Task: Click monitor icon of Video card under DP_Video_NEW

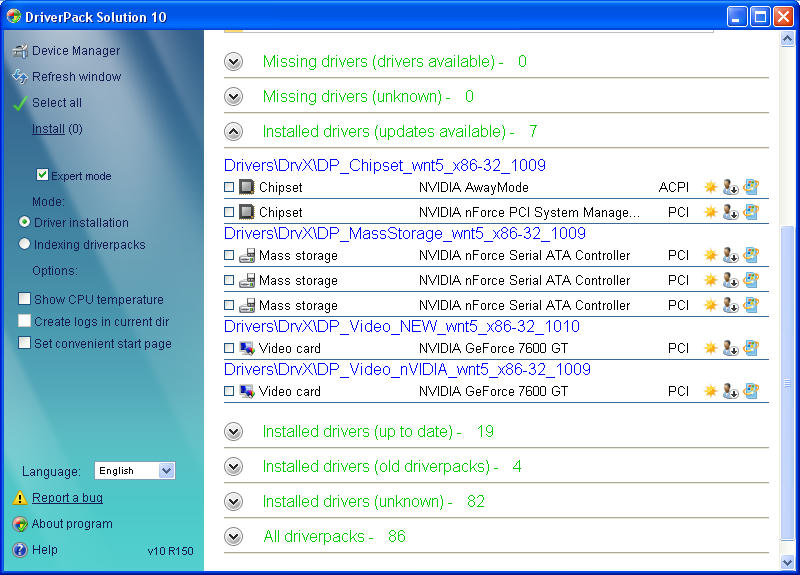Action: coord(247,348)
